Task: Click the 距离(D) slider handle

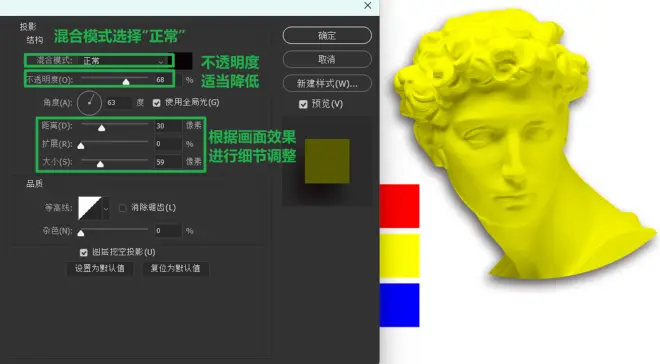Action: pos(101,128)
